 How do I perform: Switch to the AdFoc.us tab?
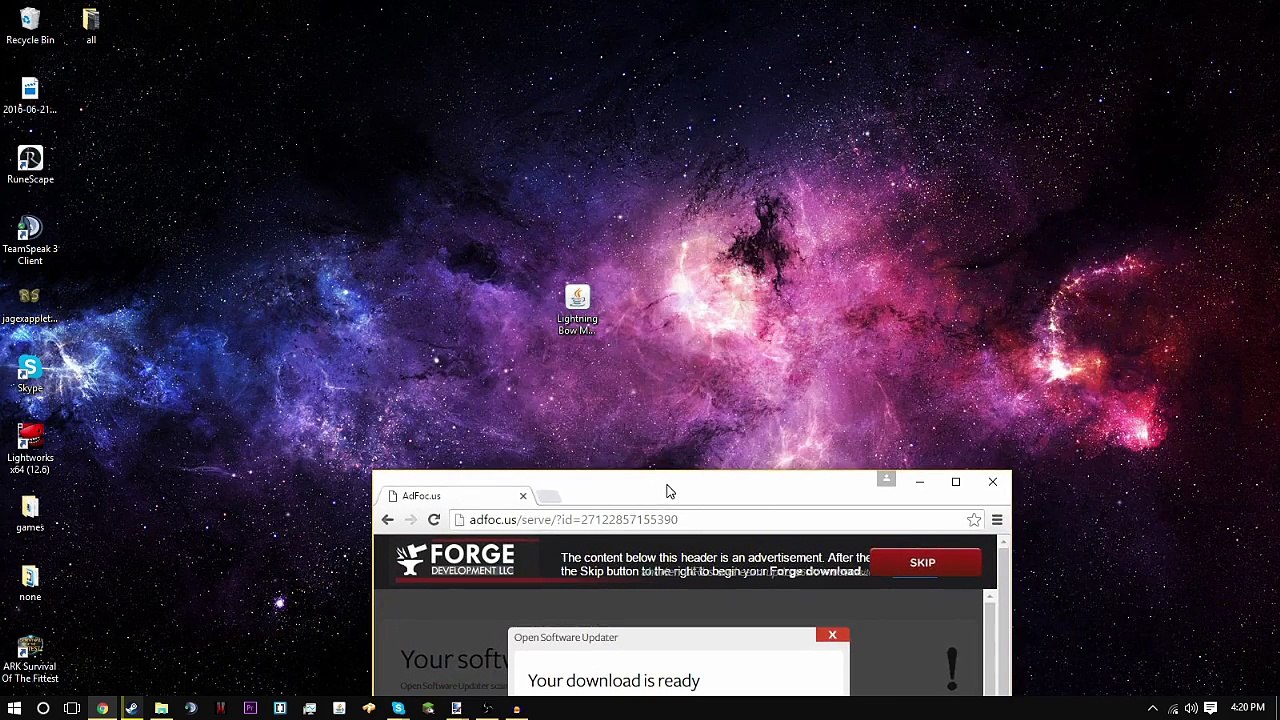tap(455, 496)
